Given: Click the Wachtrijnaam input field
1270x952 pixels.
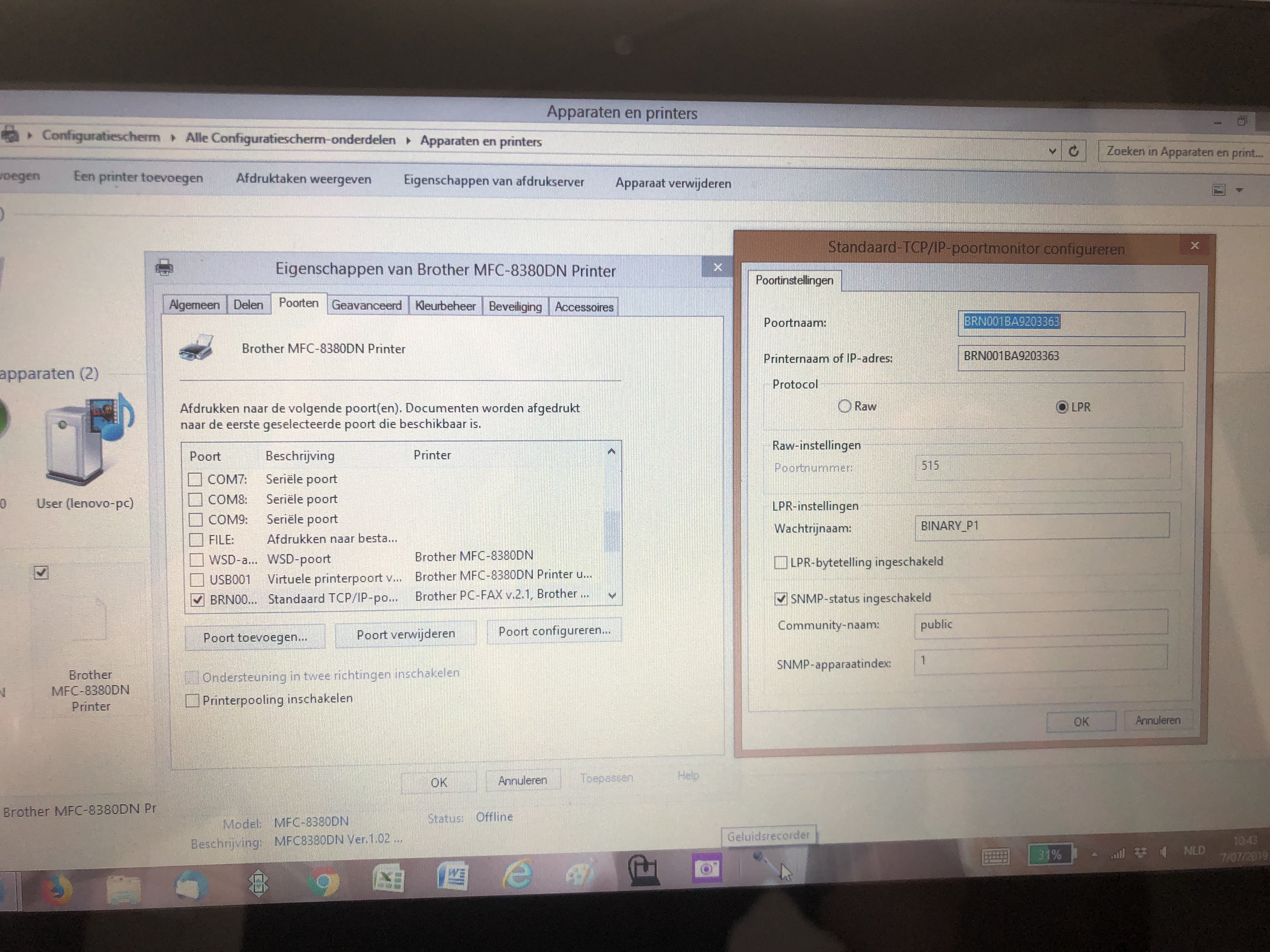Looking at the screenshot, I should 1042,526.
